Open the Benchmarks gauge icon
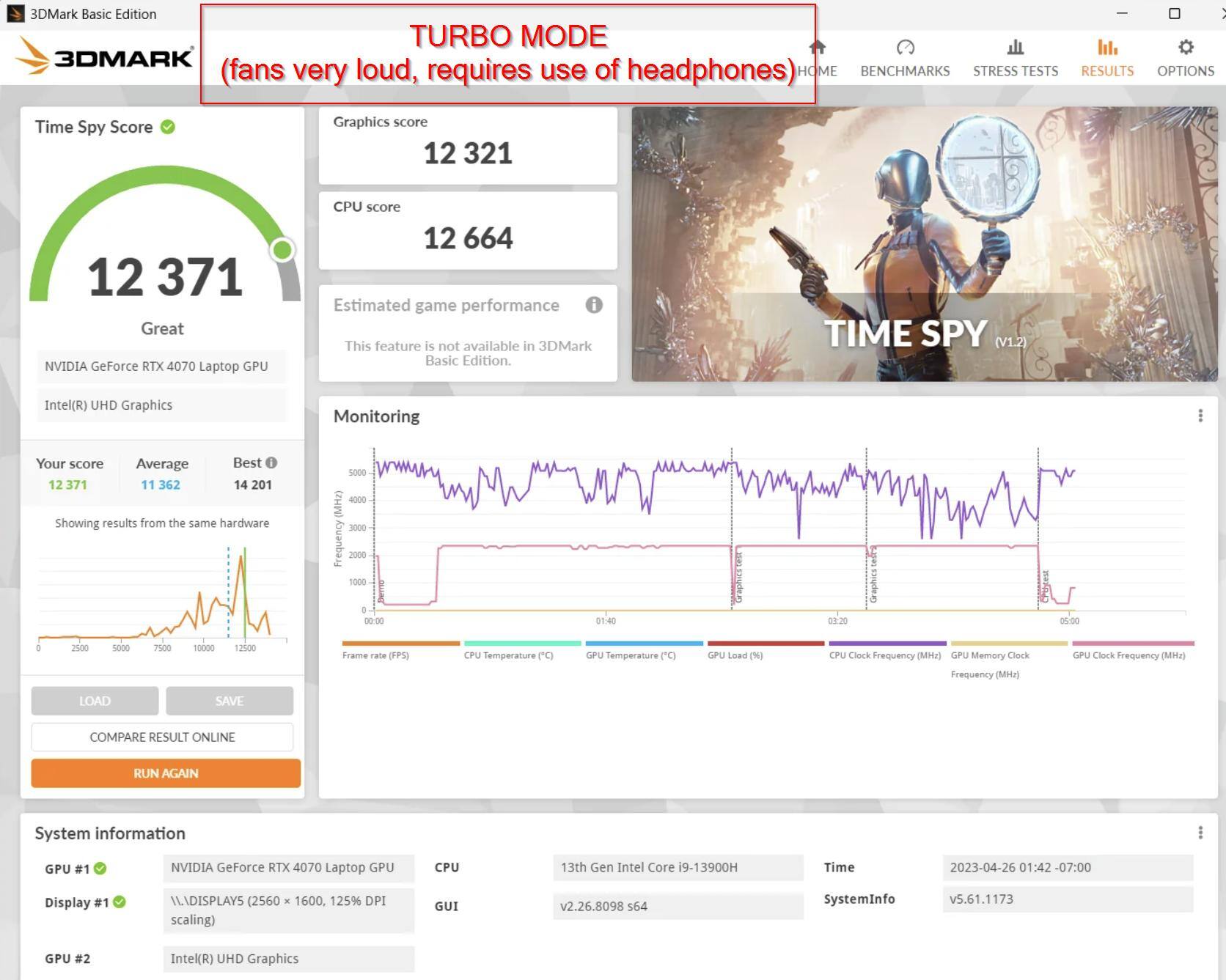 tap(905, 48)
